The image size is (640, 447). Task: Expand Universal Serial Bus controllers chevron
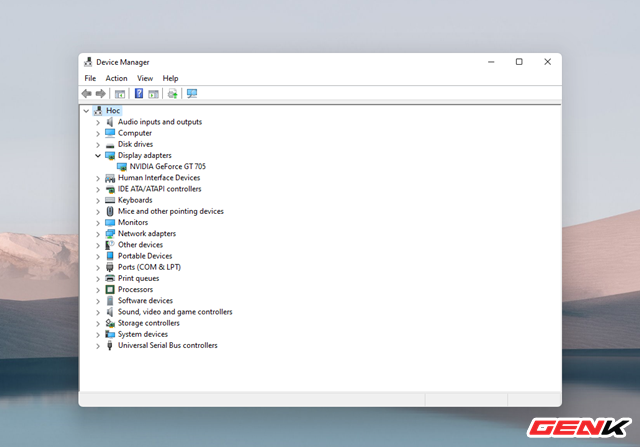98,346
